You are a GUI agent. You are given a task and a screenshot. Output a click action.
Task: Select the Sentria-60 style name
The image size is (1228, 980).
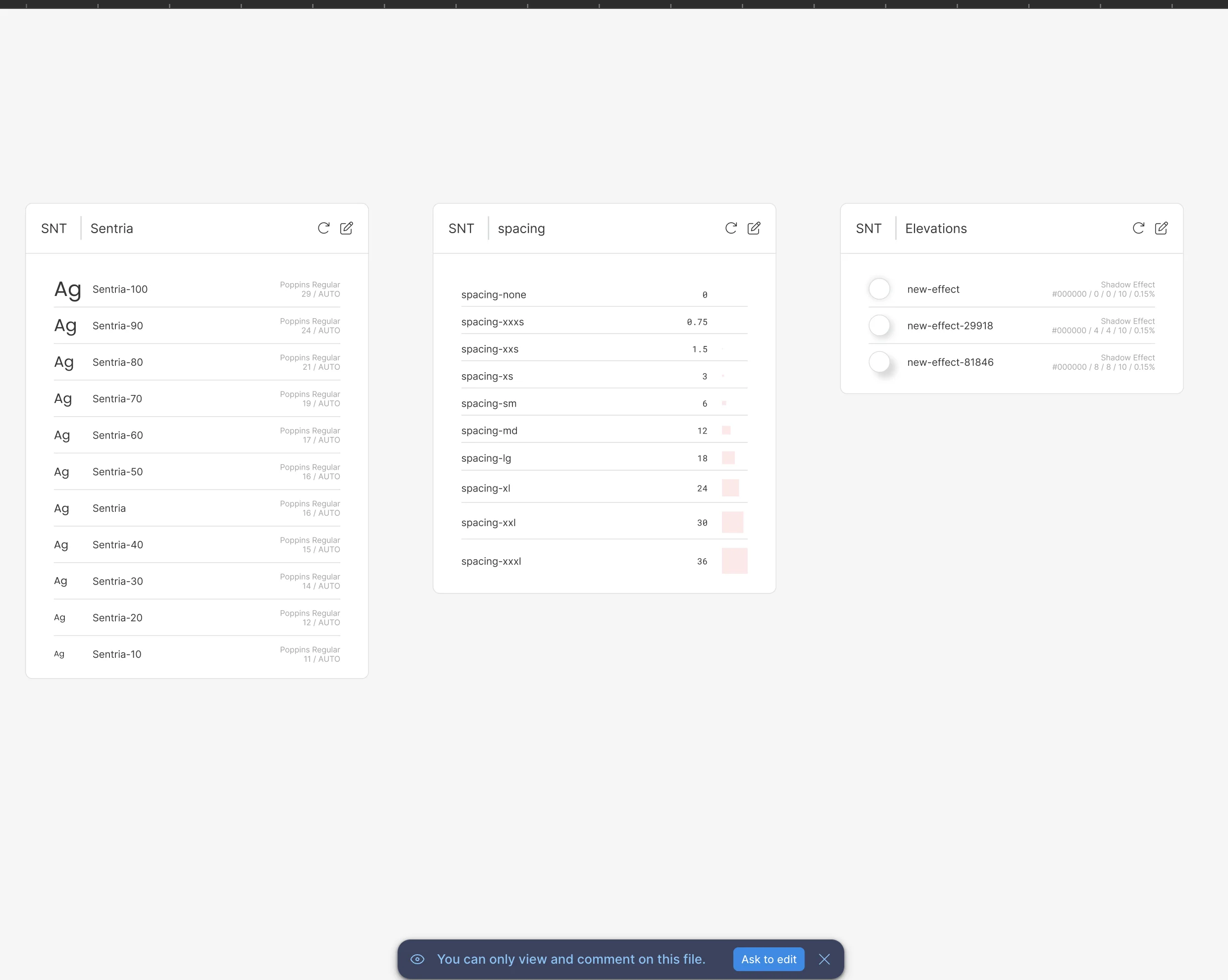coord(118,435)
